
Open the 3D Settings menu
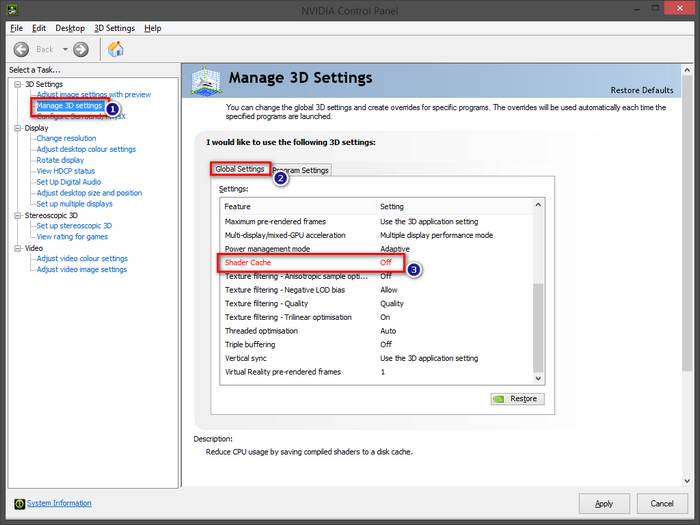tap(114, 28)
